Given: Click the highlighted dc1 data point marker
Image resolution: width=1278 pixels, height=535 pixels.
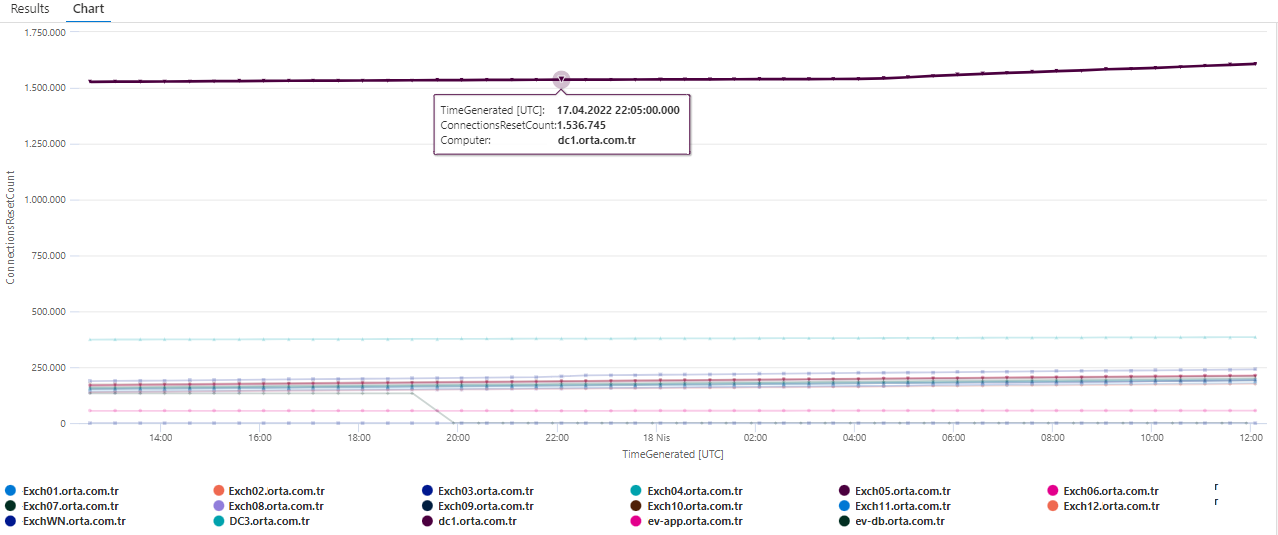Looking at the screenshot, I should (x=561, y=79).
